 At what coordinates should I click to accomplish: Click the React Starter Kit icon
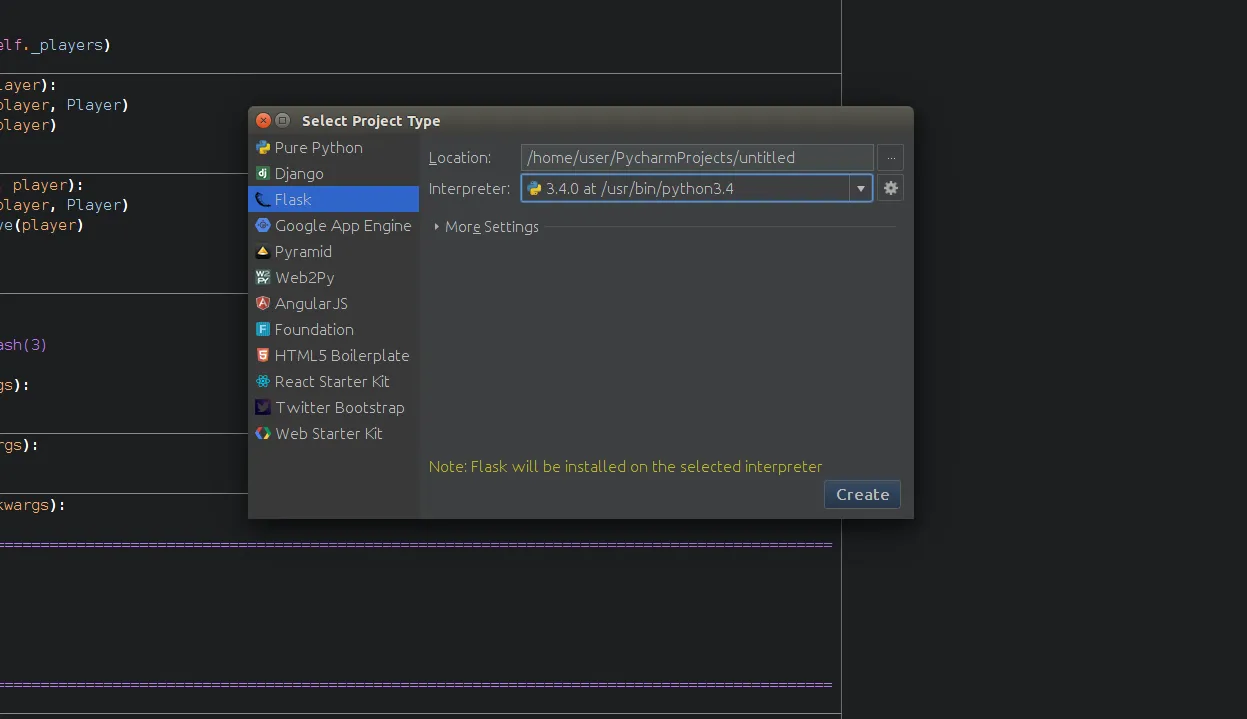pyautogui.click(x=263, y=381)
